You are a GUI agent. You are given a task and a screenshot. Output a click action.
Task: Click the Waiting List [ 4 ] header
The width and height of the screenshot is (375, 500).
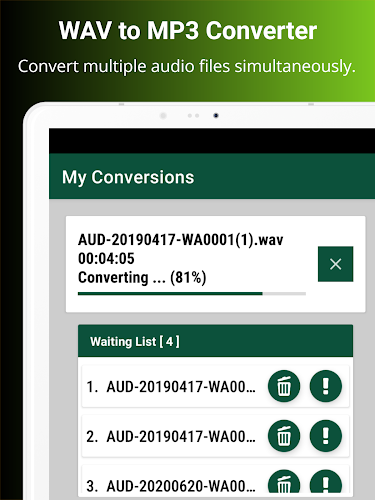tap(215, 341)
